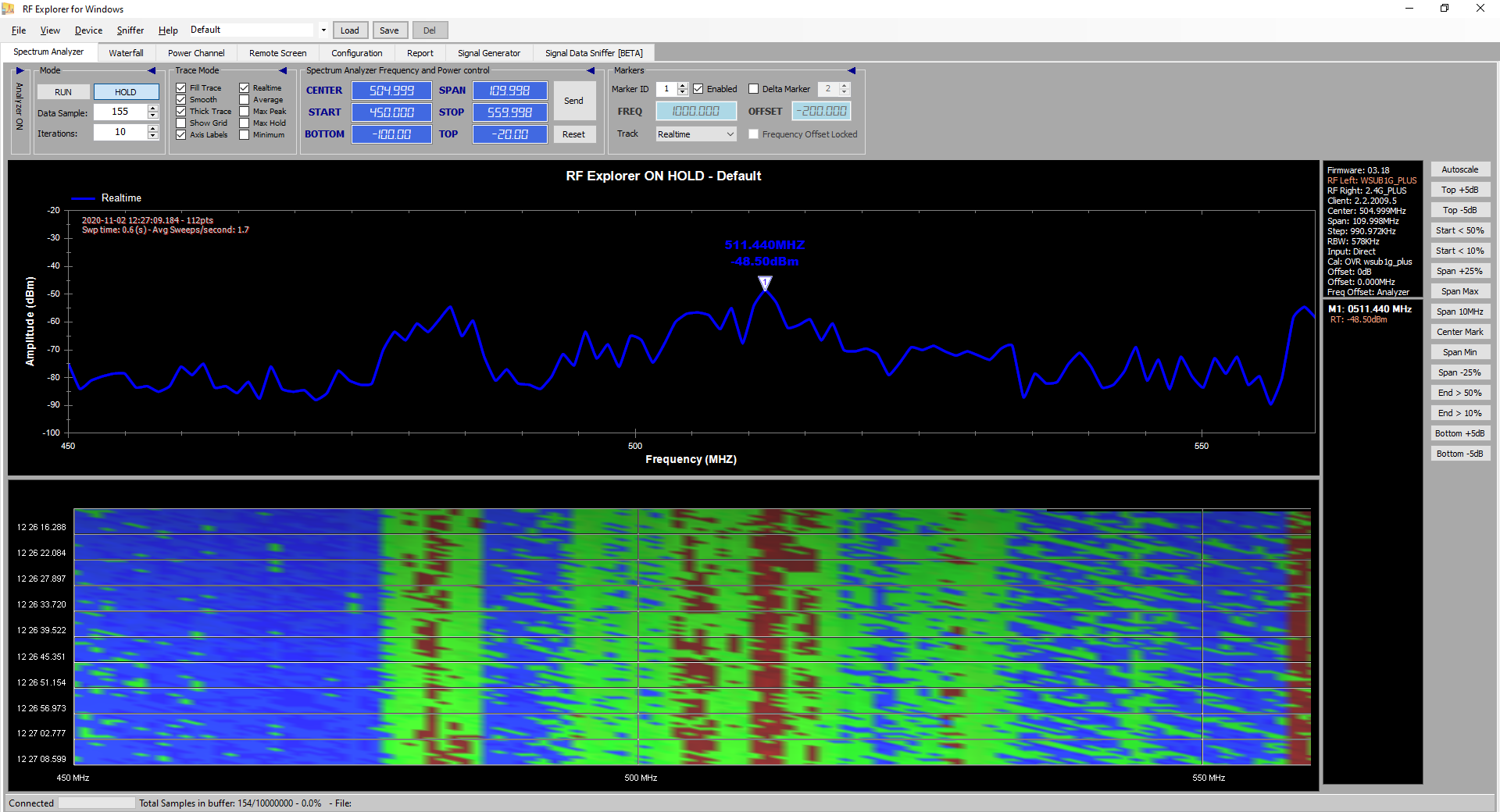
Task: Decrease Iterations spinner value
Action: coord(153,136)
